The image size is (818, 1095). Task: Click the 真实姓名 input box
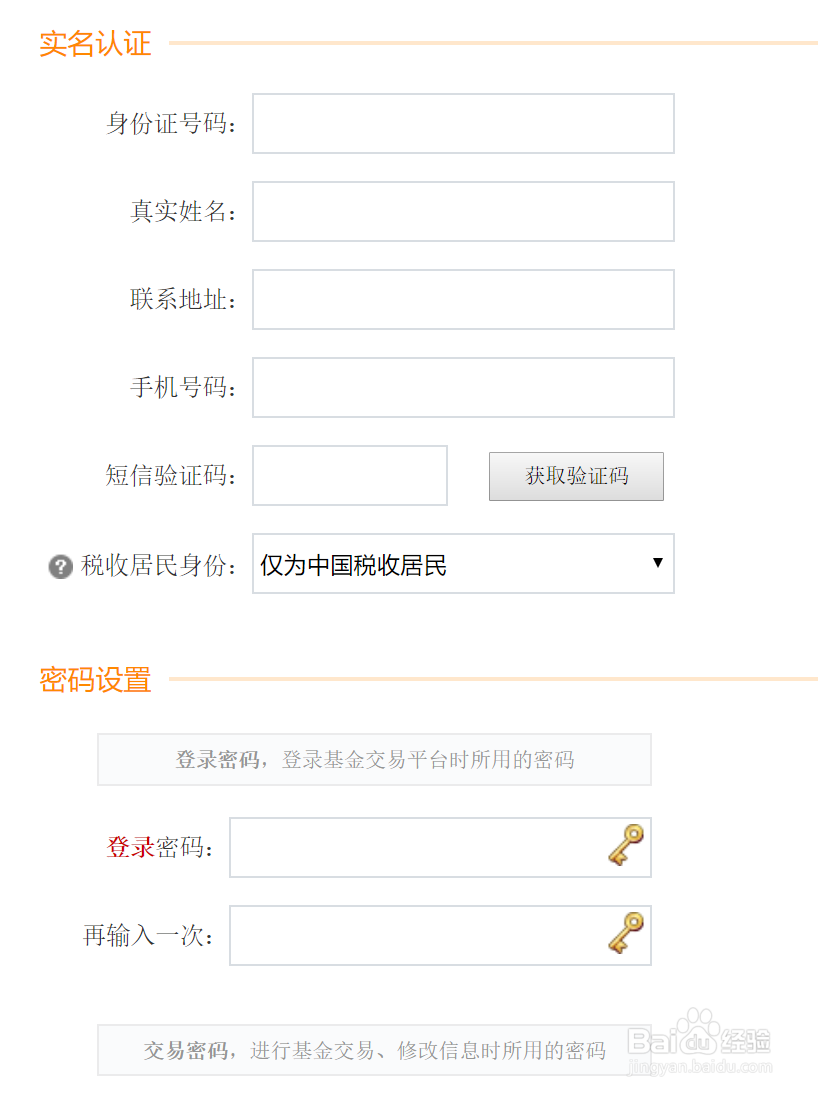click(462, 211)
